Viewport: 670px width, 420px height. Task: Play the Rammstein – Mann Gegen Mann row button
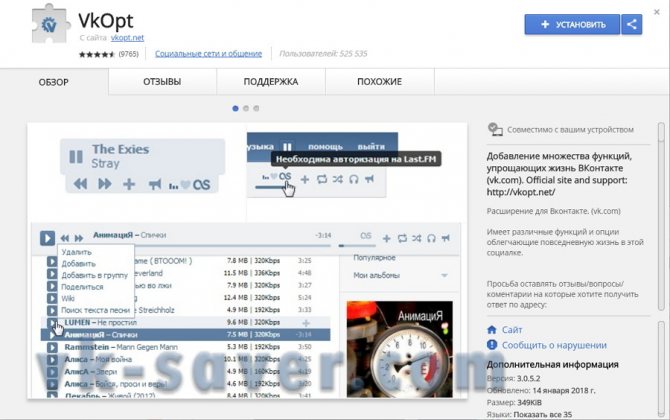[x=52, y=347]
